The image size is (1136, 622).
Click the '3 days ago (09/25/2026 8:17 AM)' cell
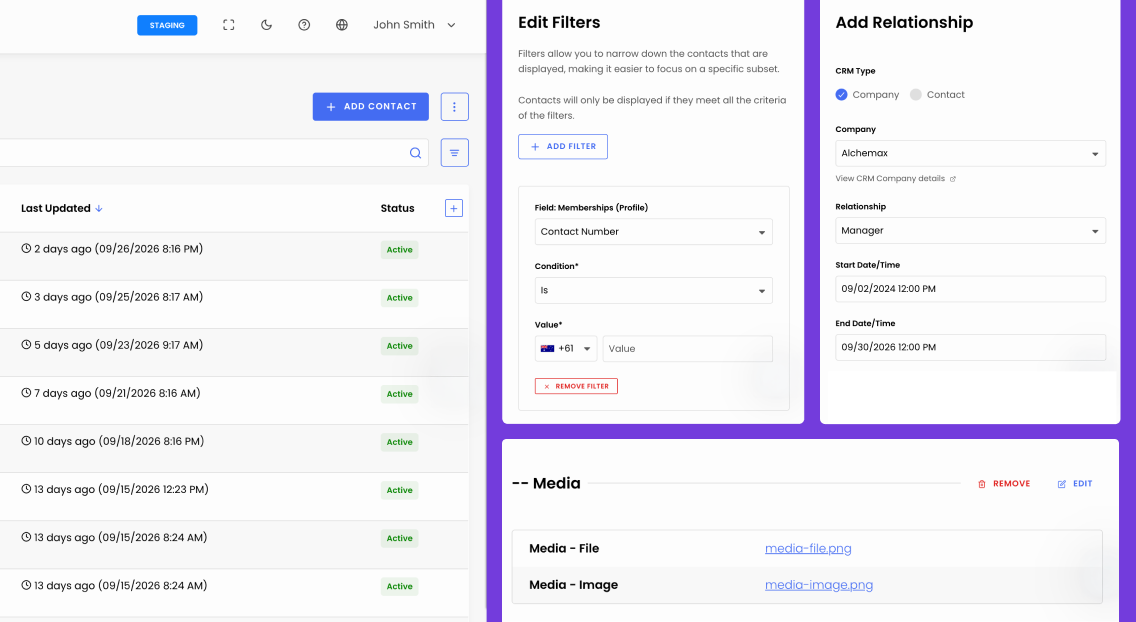point(112,297)
